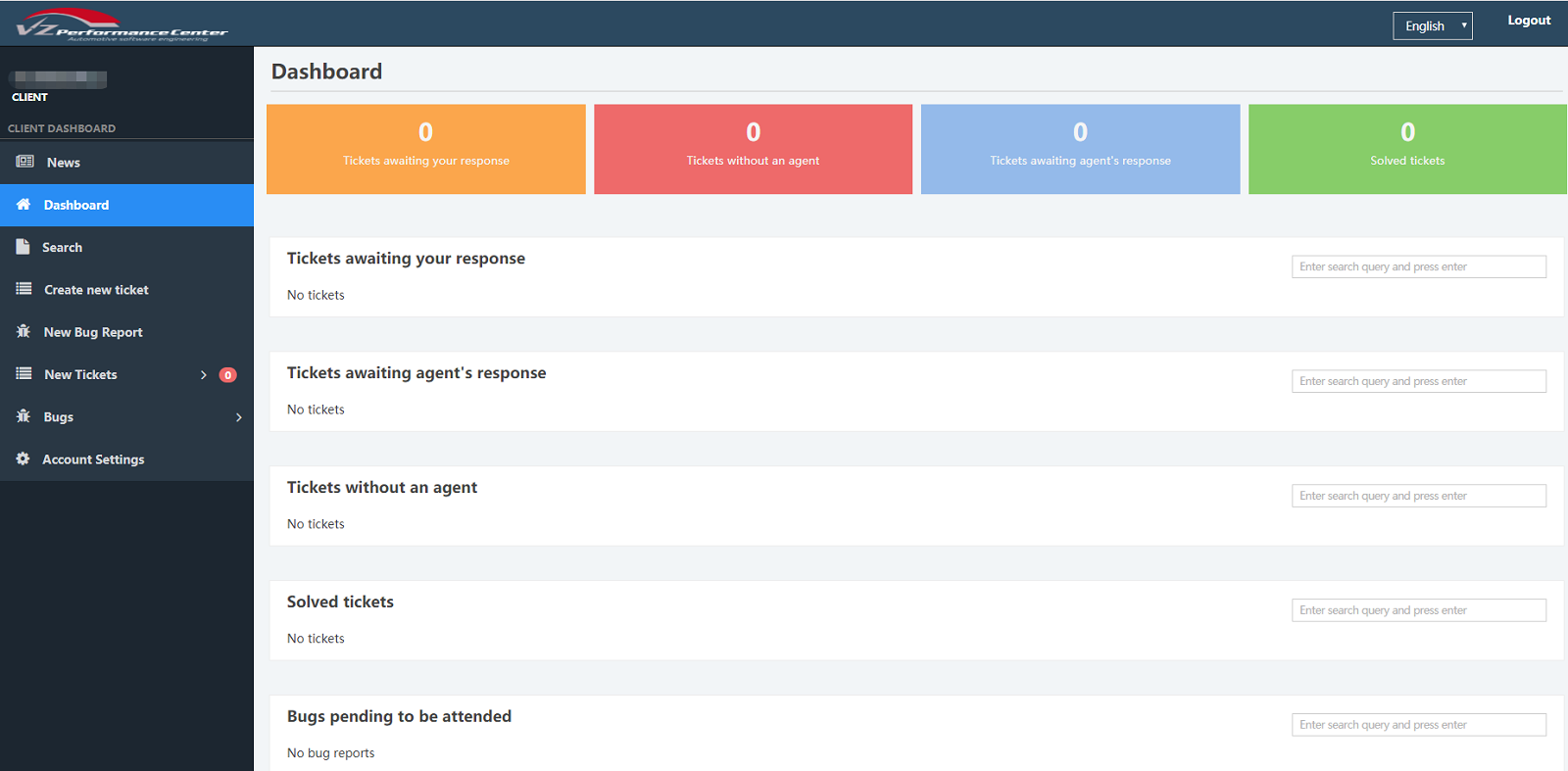Expand the Bugs submenu arrow

click(238, 417)
